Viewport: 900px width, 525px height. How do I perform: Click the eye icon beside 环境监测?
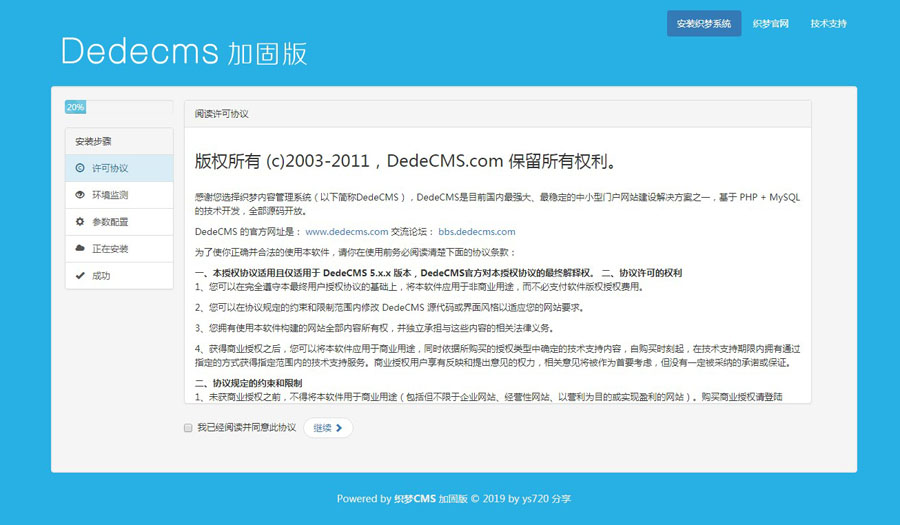80,195
